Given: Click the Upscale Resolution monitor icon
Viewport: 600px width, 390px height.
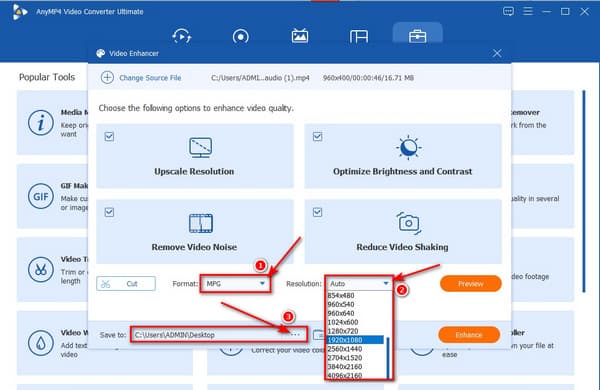Looking at the screenshot, I should pos(201,148).
